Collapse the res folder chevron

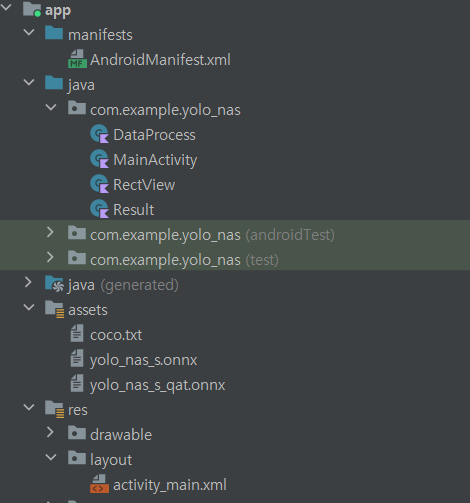pyautogui.click(x=29, y=407)
